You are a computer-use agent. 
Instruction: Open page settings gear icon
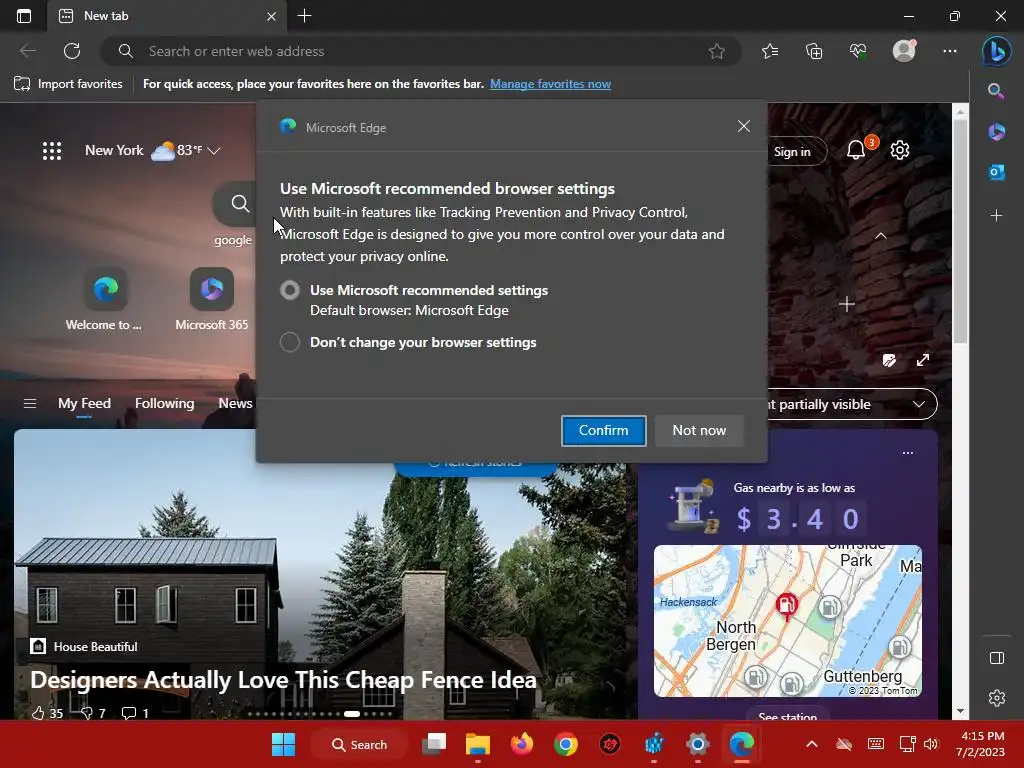[x=900, y=150]
